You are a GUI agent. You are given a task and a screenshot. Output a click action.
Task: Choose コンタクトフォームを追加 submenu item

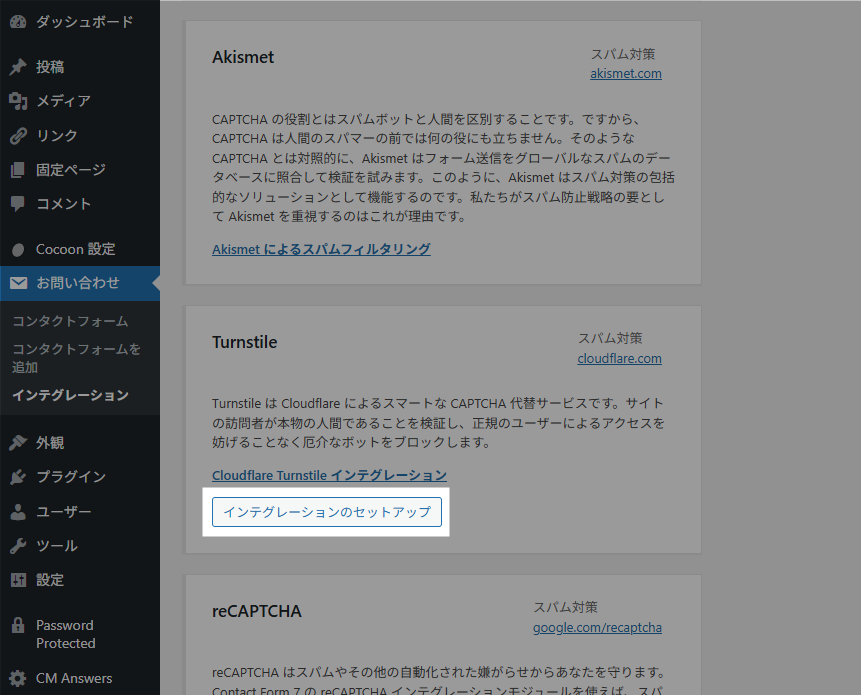(76, 358)
